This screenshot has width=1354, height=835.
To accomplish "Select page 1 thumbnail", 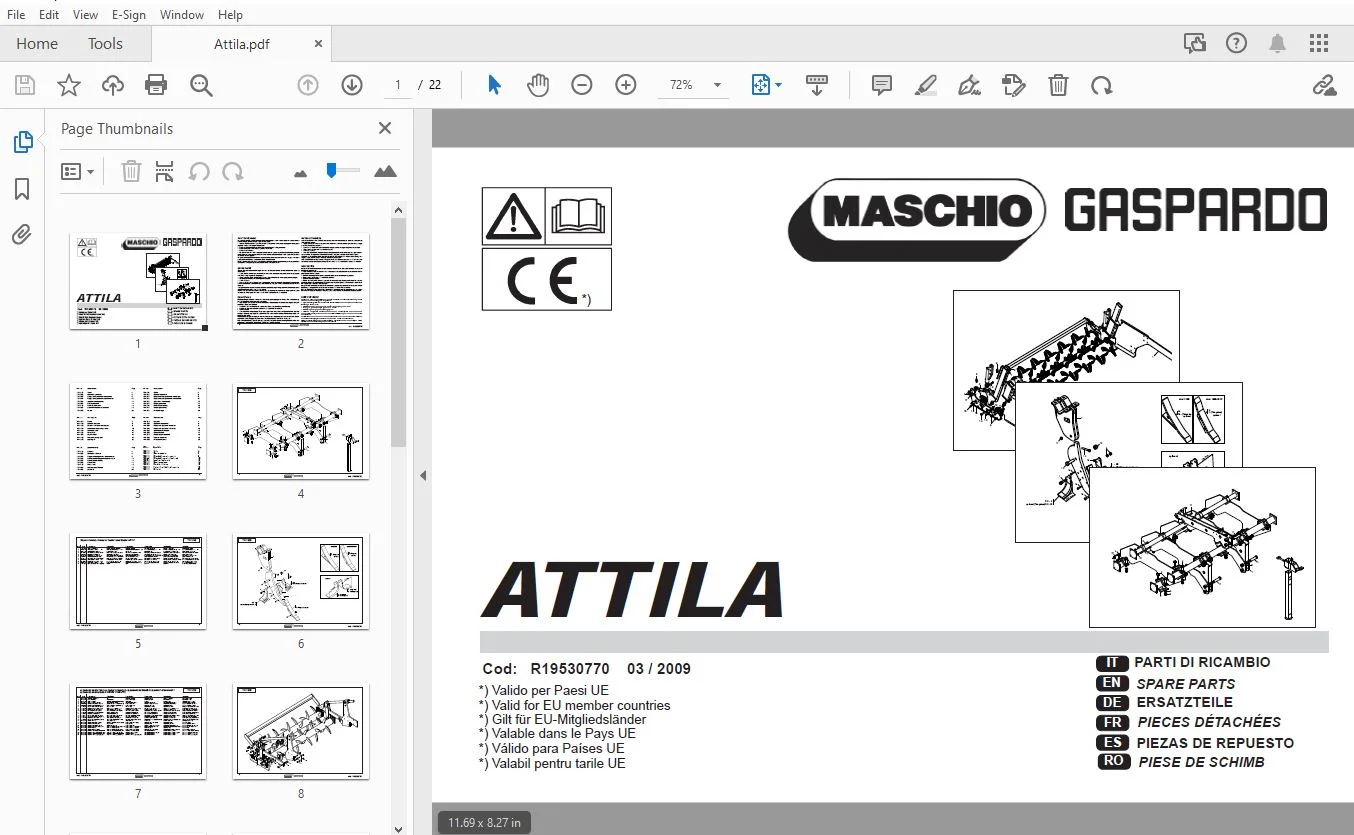I will click(138, 282).
